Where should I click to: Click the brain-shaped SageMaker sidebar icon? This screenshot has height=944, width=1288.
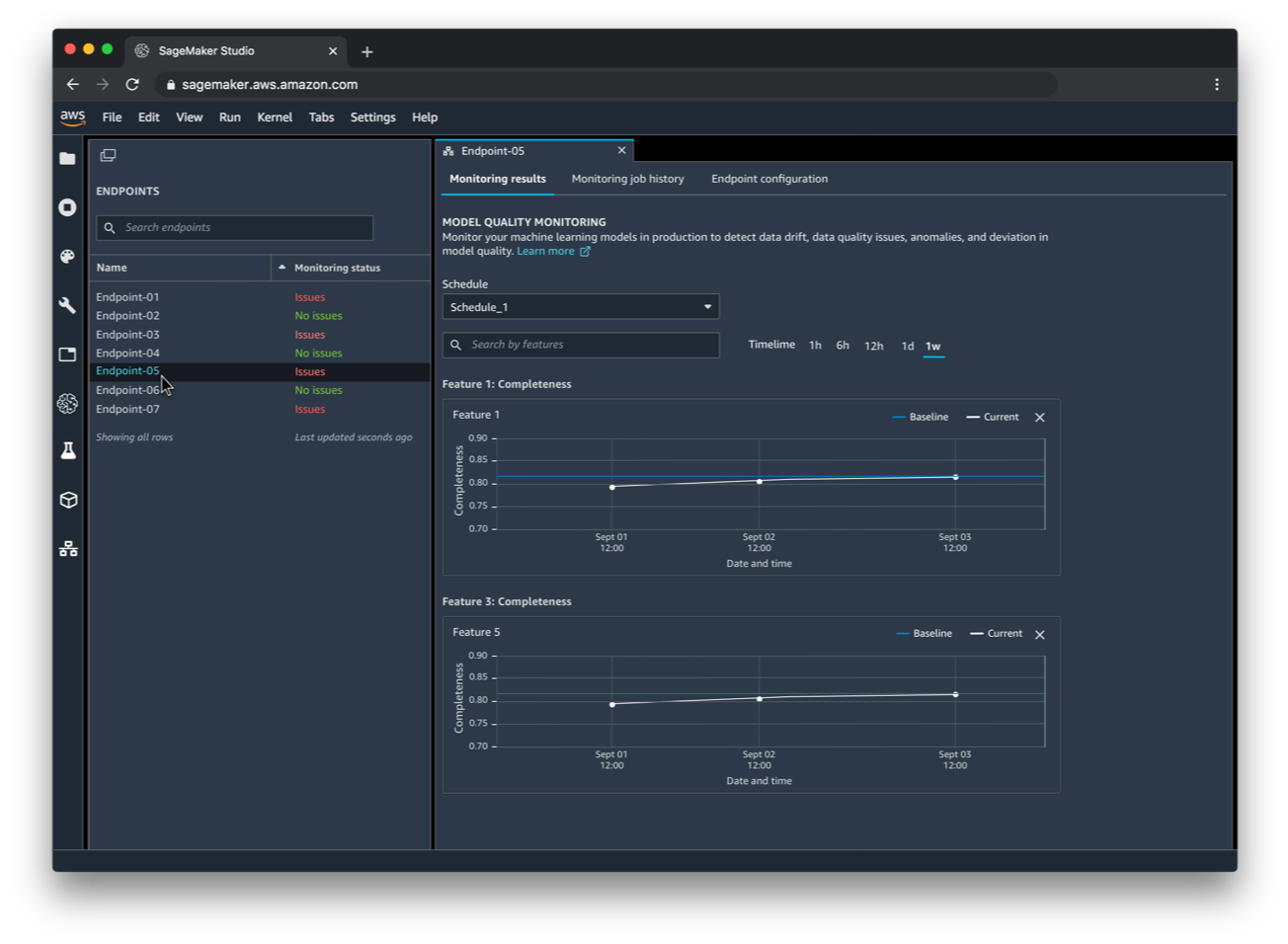(x=67, y=403)
